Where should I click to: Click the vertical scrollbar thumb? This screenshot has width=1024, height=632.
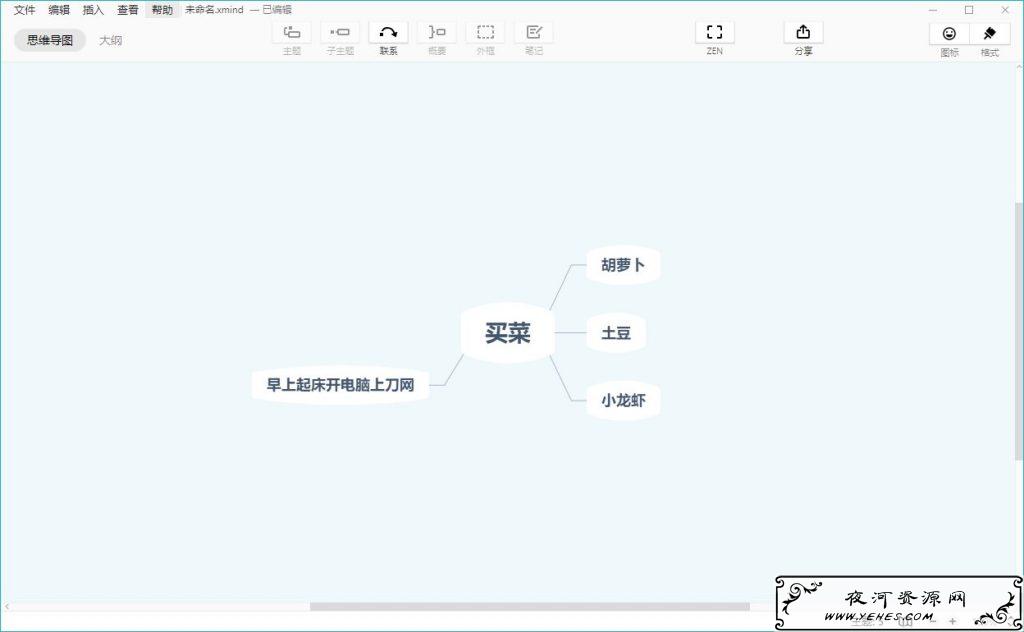1019,330
